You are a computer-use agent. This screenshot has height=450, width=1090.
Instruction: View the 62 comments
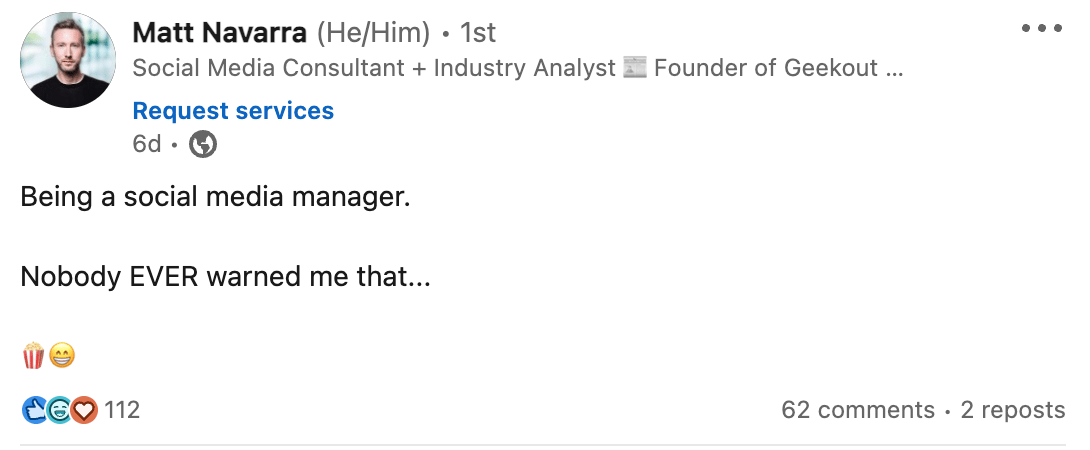pyautogui.click(x=858, y=410)
